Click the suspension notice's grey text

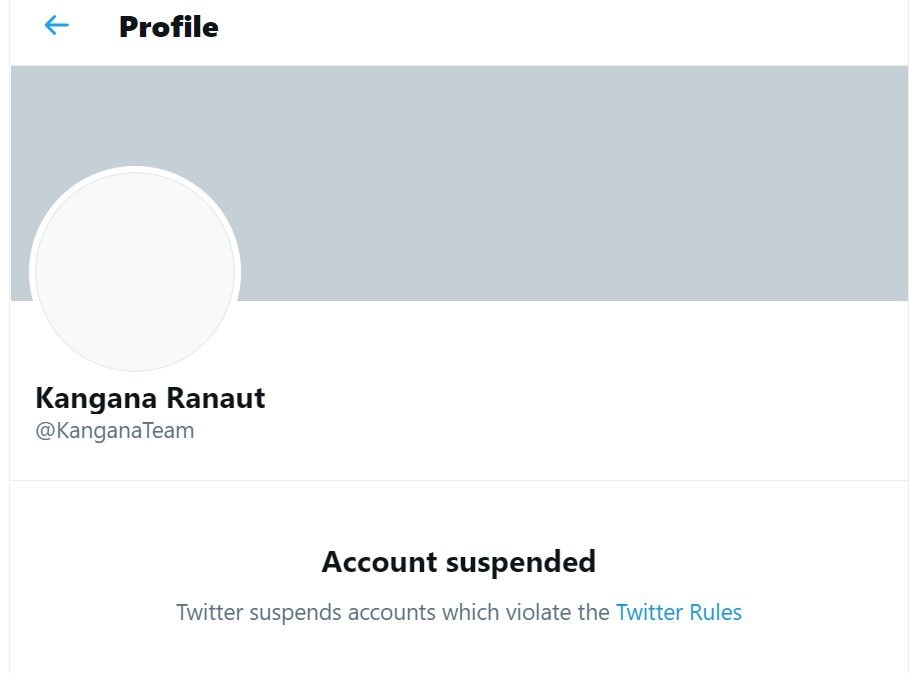(392, 612)
